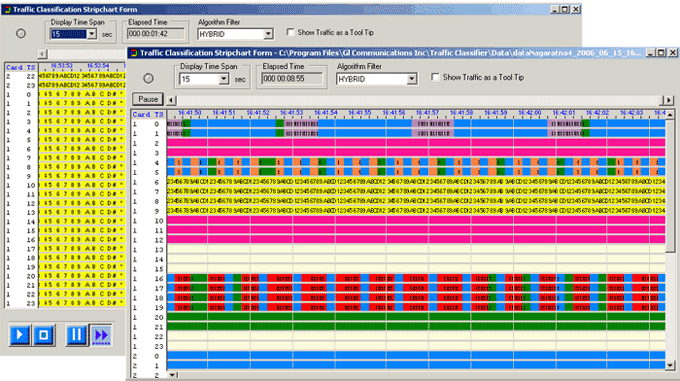The width and height of the screenshot is (680, 381).
Task: Open Display Time Span dropdown in the front window
Action: tap(223, 79)
